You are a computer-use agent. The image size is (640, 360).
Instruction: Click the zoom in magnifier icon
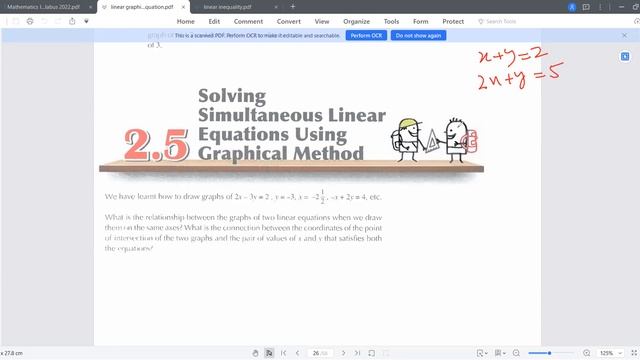587,353
